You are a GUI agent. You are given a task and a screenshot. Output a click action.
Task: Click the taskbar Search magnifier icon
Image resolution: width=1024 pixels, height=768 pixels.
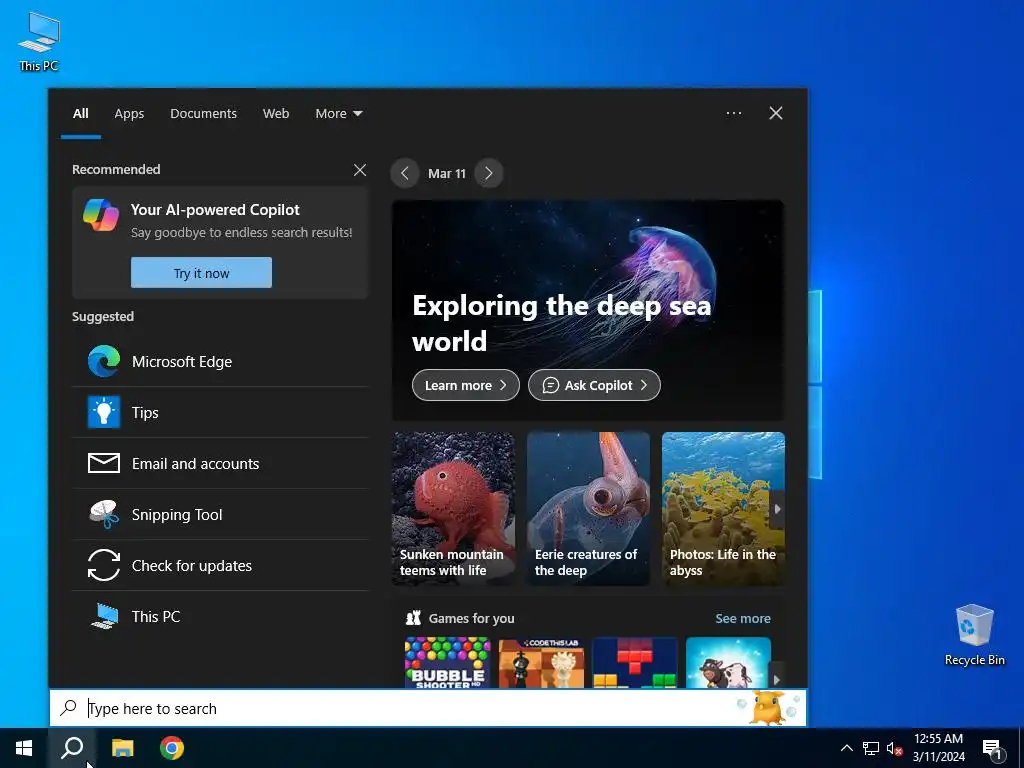click(x=72, y=748)
